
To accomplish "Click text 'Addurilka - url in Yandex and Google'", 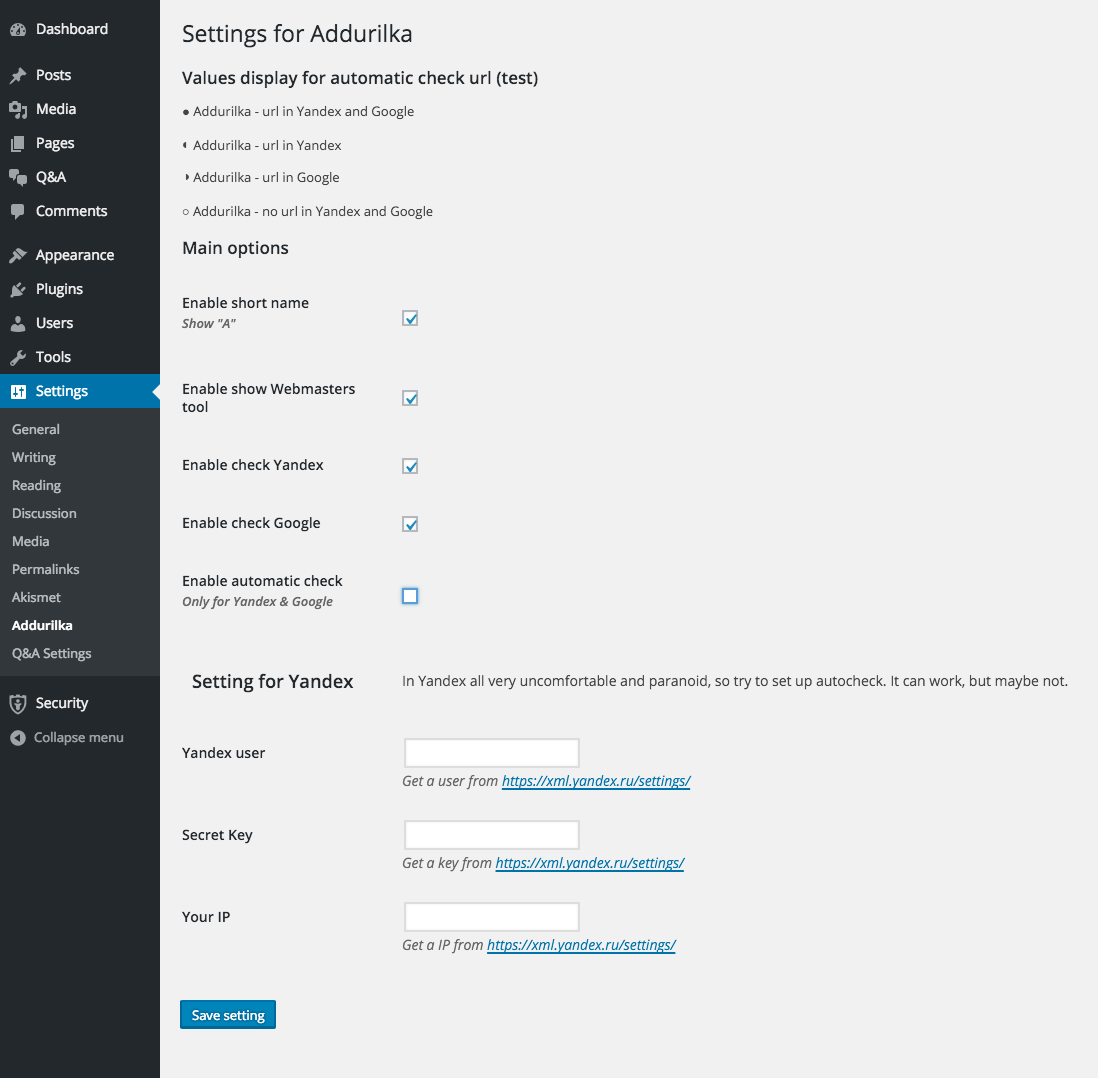I will point(303,111).
